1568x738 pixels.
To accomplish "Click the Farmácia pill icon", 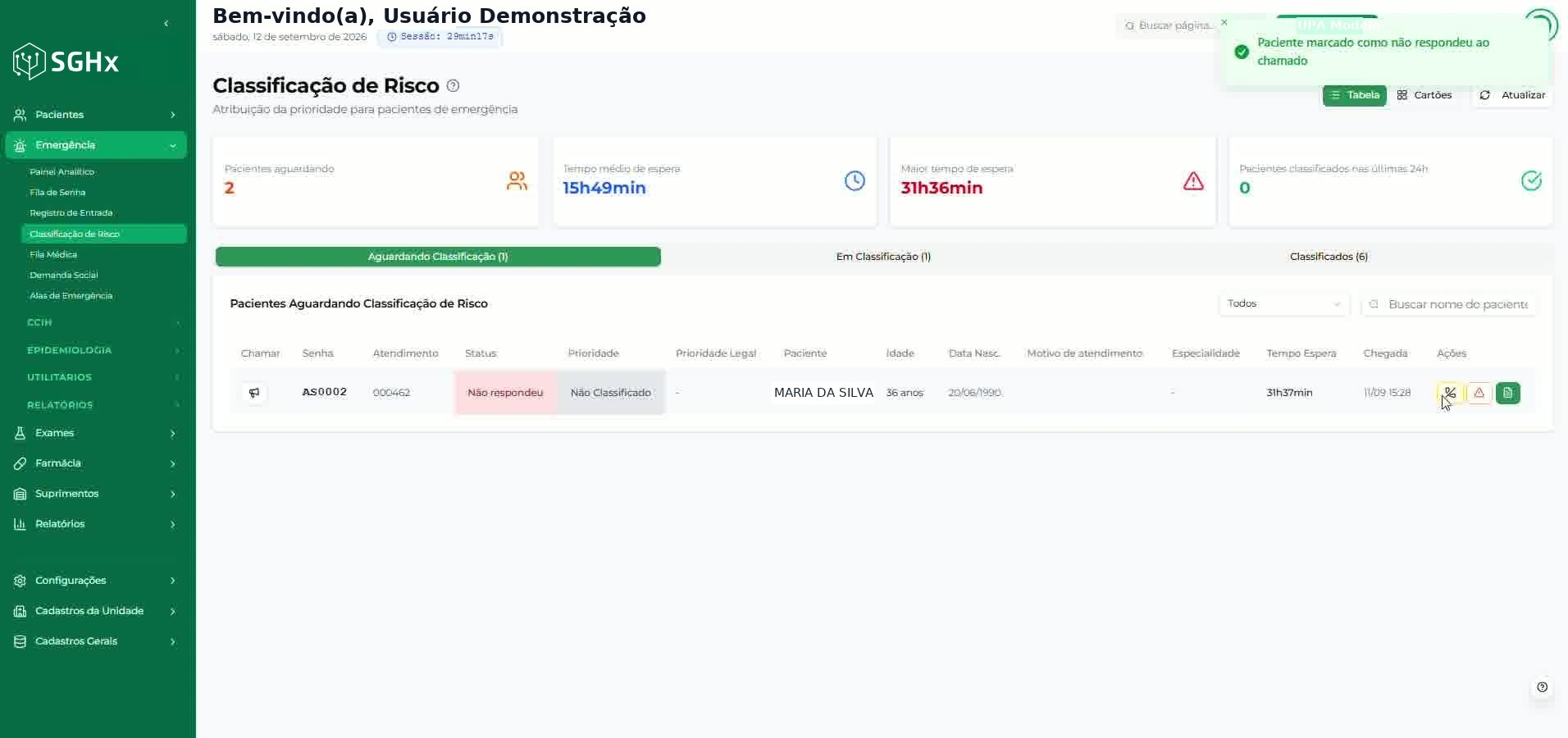I will 21,463.
